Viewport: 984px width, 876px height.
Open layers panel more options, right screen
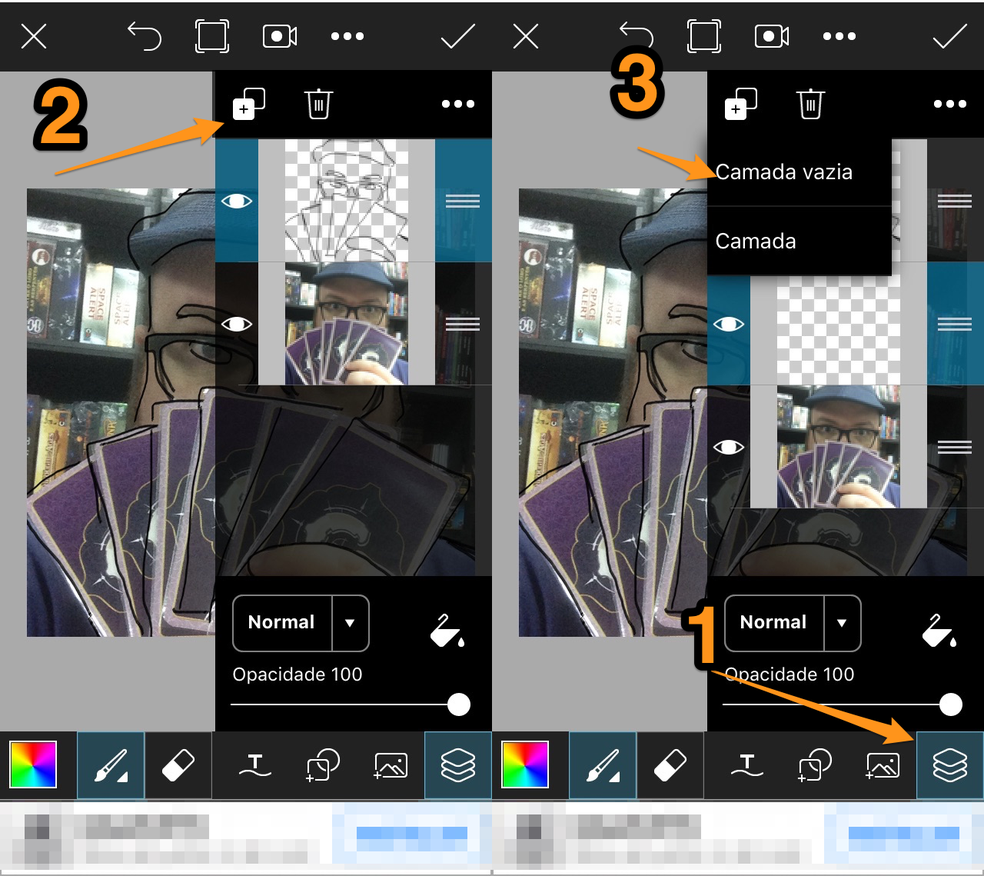pos(950,104)
